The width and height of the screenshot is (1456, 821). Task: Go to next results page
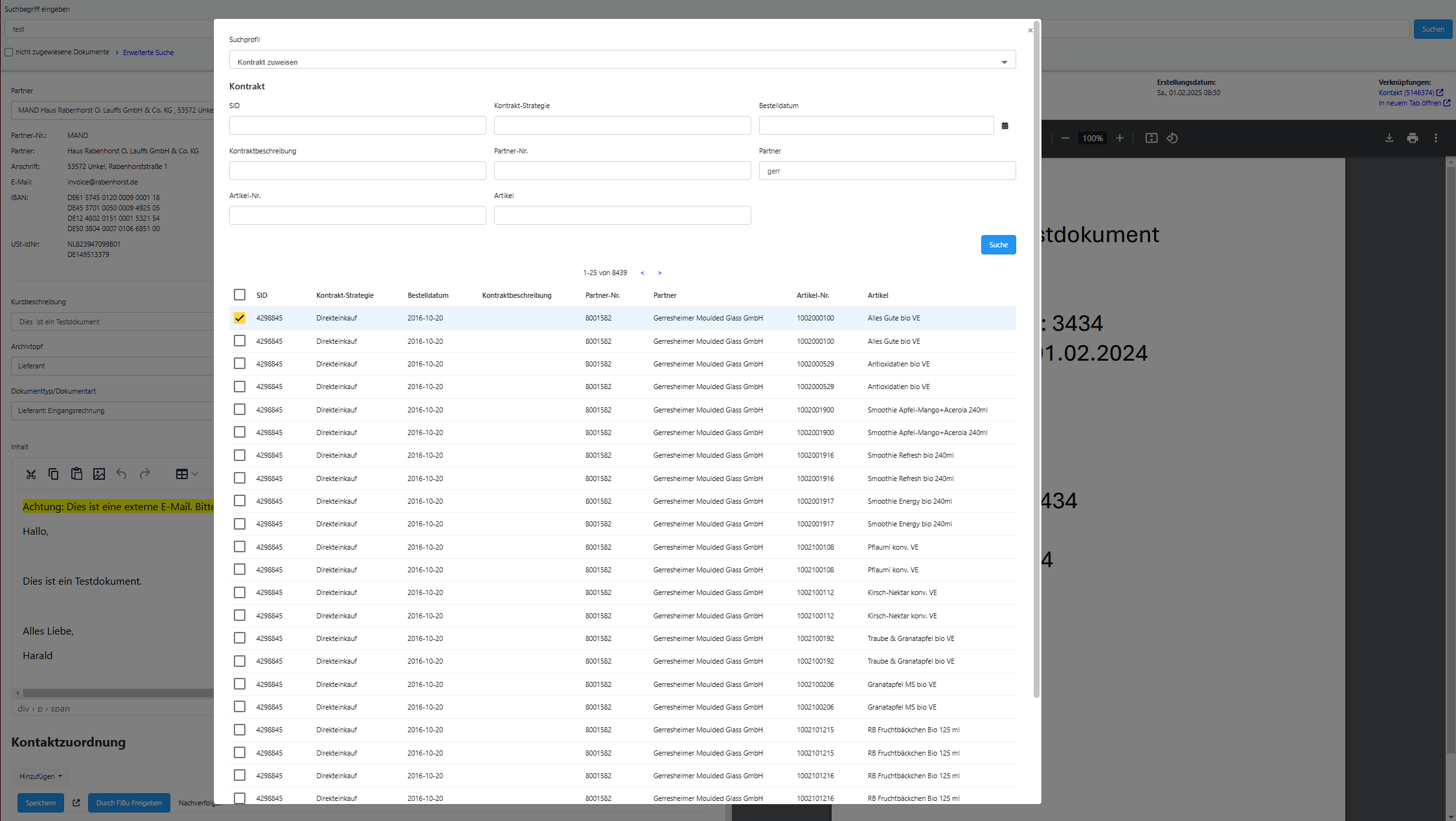pyautogui.click(x=659, y=273)
